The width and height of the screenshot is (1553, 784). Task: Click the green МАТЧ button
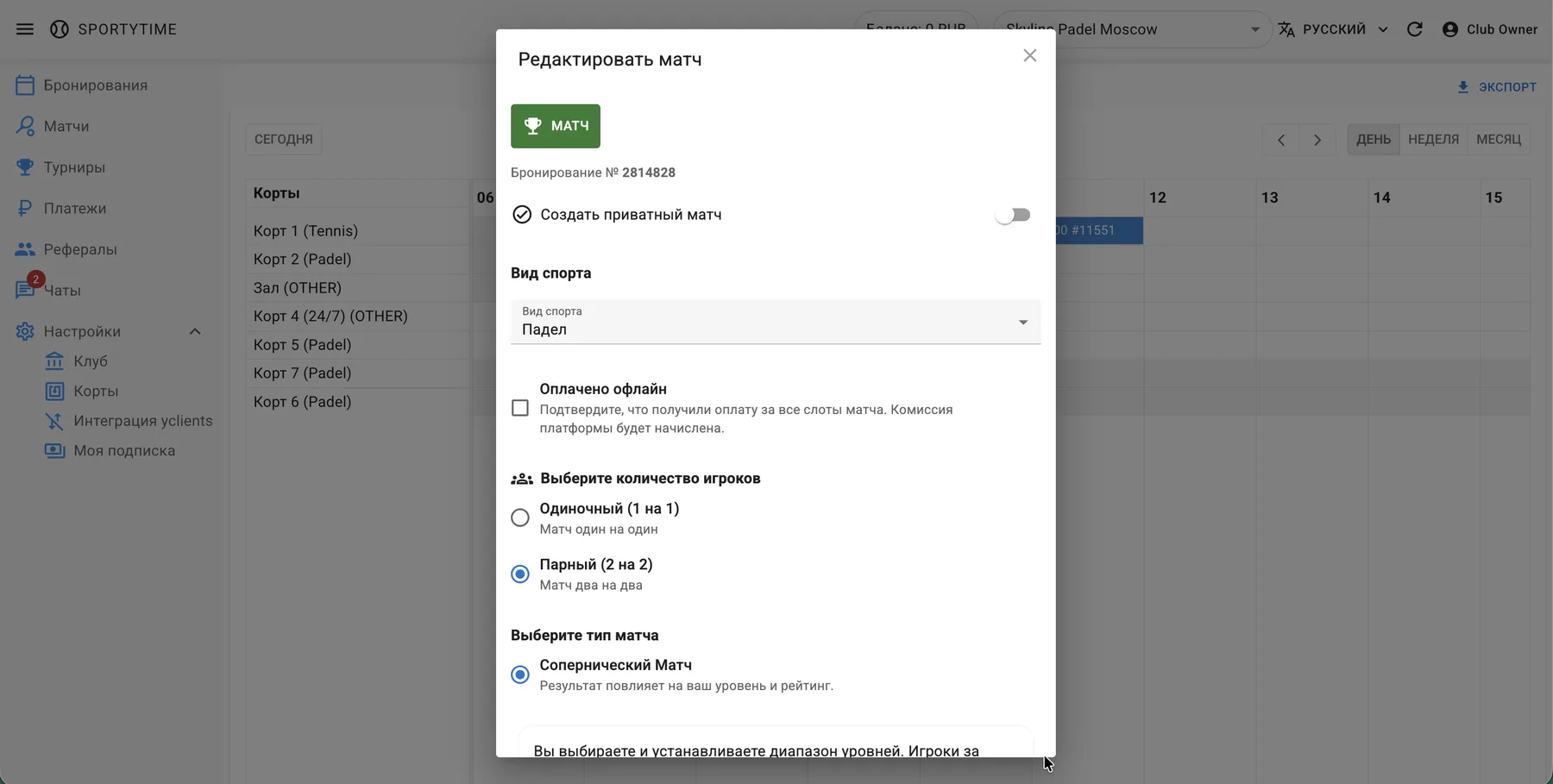(x=556, y=126)
